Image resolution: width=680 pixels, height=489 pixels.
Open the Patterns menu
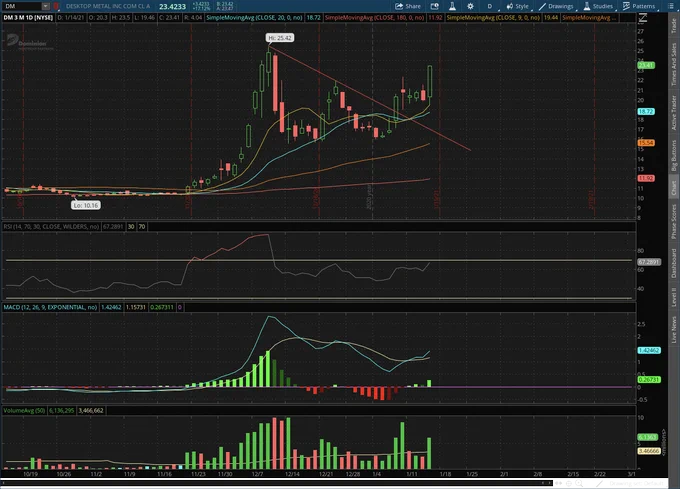(639, 6)
